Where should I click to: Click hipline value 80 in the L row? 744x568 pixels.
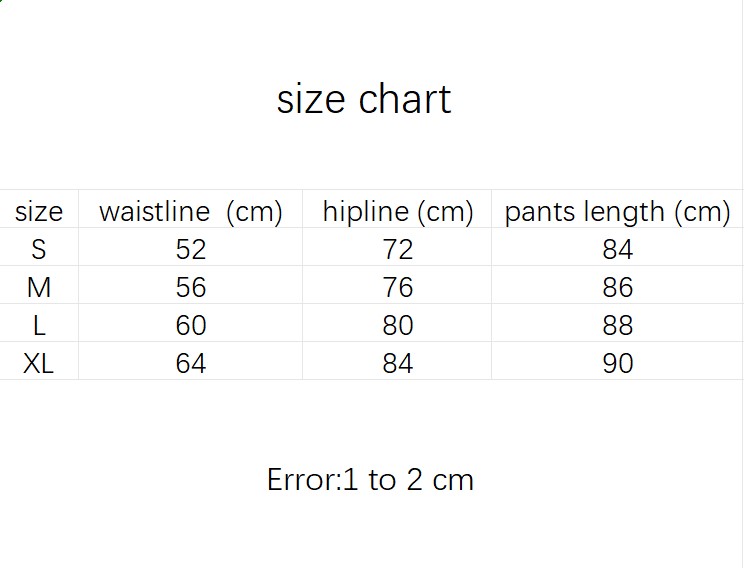(x=397, y=325)
